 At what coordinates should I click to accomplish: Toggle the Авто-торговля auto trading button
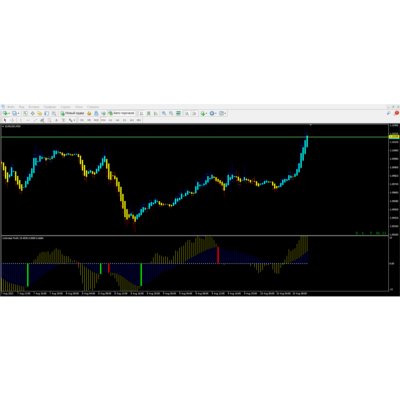pyautogui.click(x=122, y=113)
